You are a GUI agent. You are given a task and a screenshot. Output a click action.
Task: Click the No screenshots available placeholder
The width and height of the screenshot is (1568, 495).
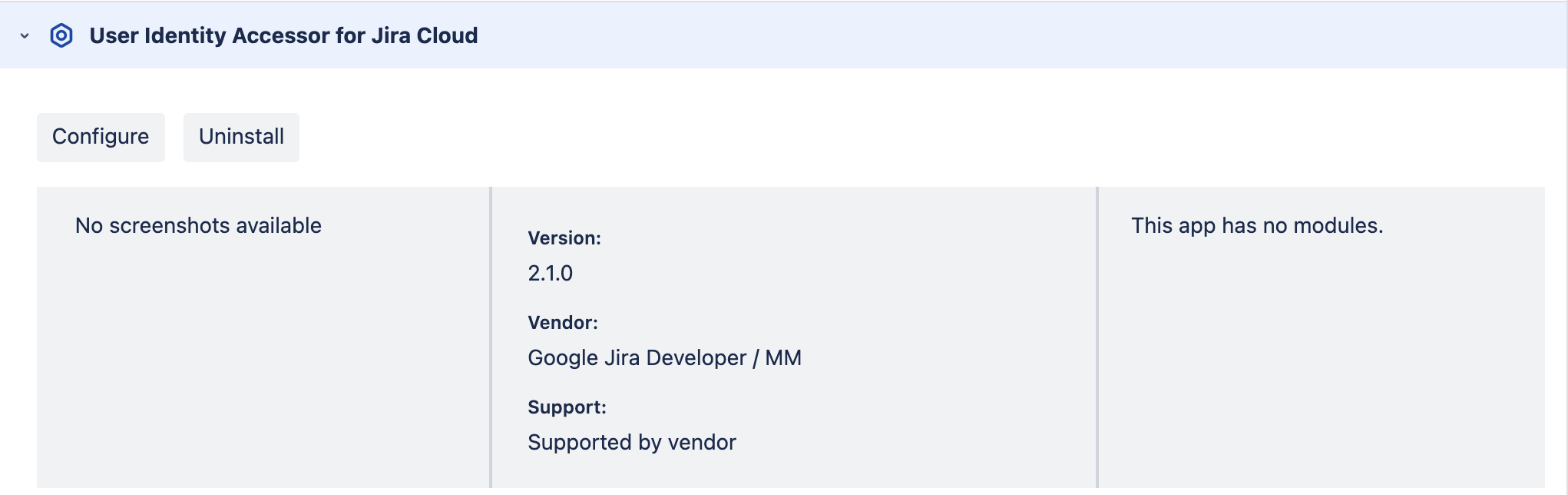(x=198, y=225)
